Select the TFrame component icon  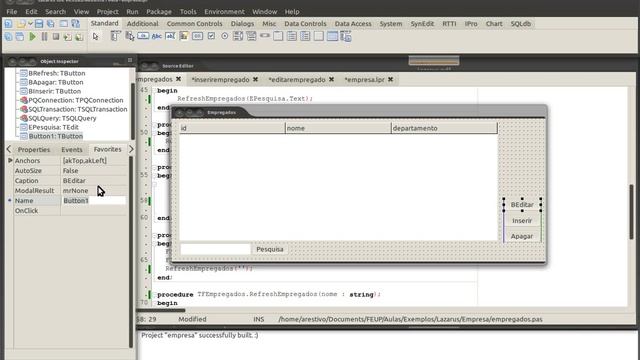tap(332, 36)
